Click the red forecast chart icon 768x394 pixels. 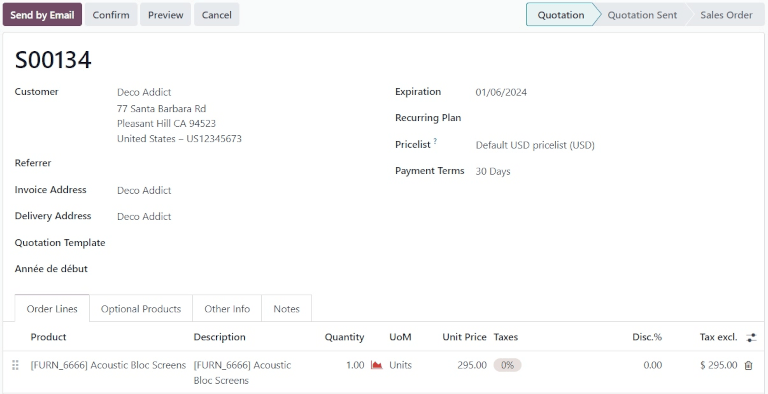[x=376, y=365]
